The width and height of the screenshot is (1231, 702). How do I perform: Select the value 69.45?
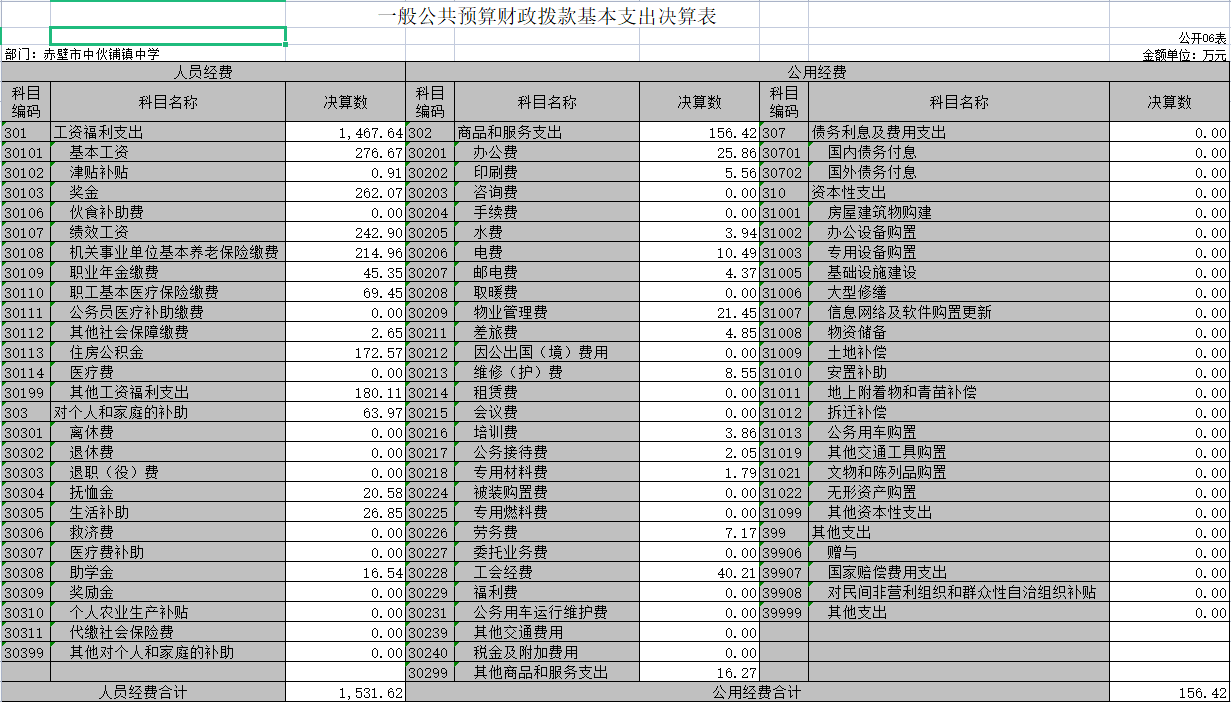pyautogui.click(x=345, y=292)
